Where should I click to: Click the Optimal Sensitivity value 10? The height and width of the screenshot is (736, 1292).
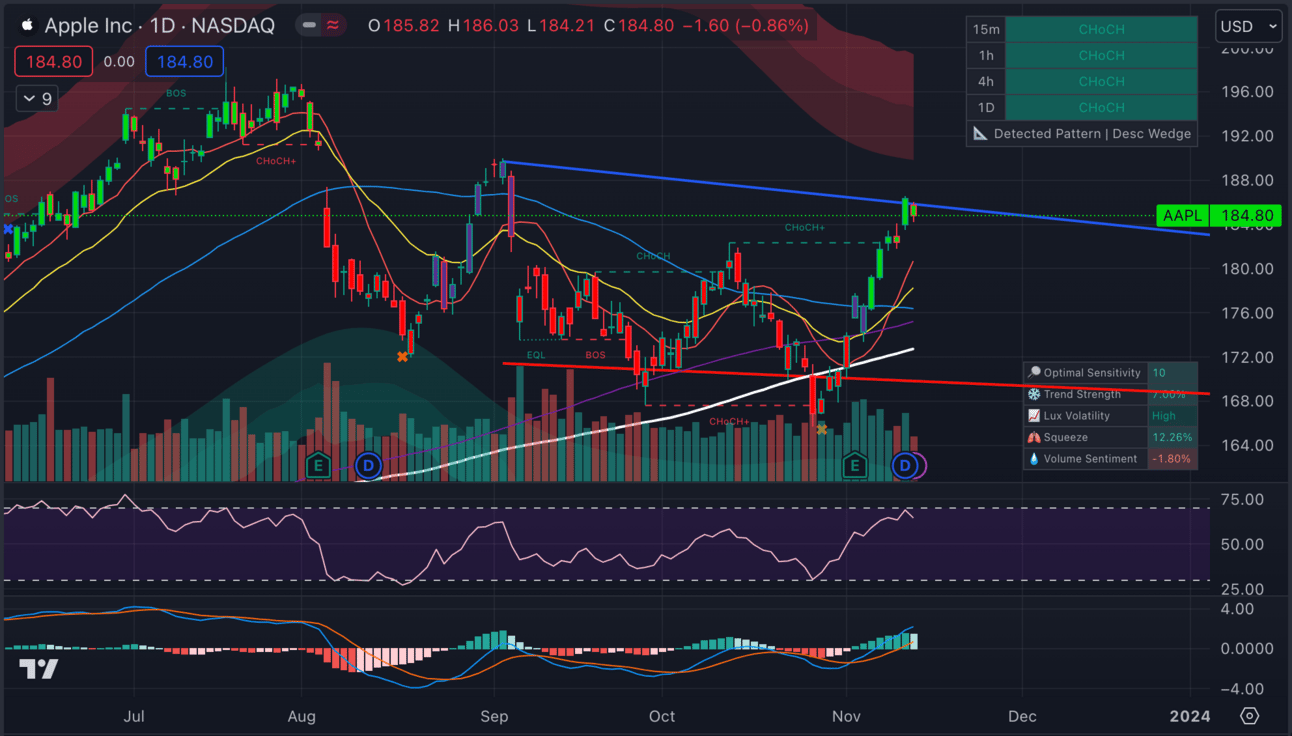coord(1159,373)
